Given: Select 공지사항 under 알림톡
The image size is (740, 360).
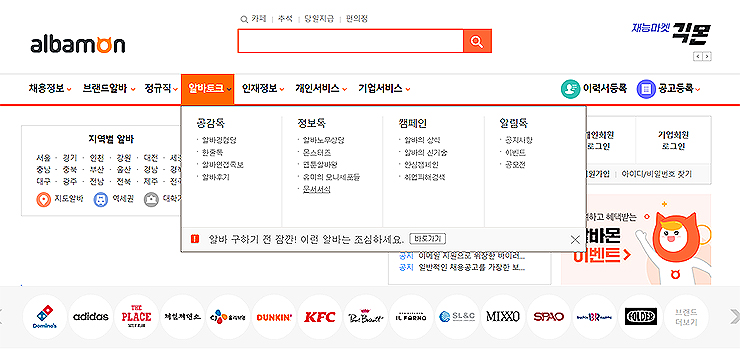Looking at the screenshot, I should click(519, 140).
